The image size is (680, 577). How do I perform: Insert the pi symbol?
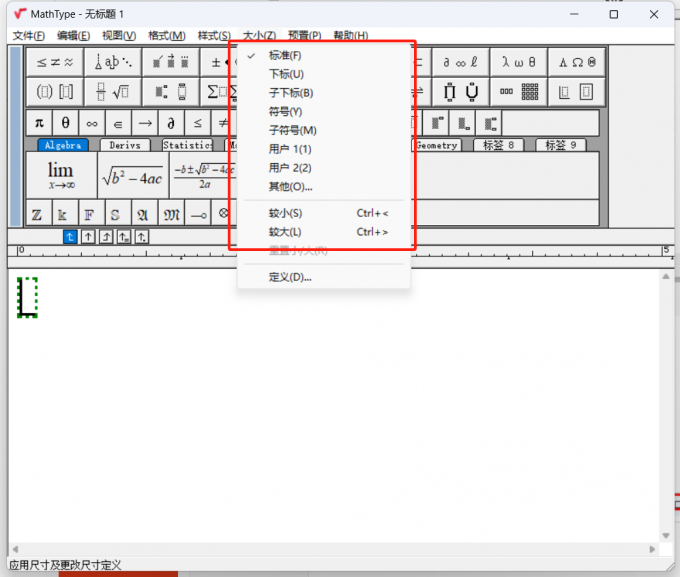39,123
